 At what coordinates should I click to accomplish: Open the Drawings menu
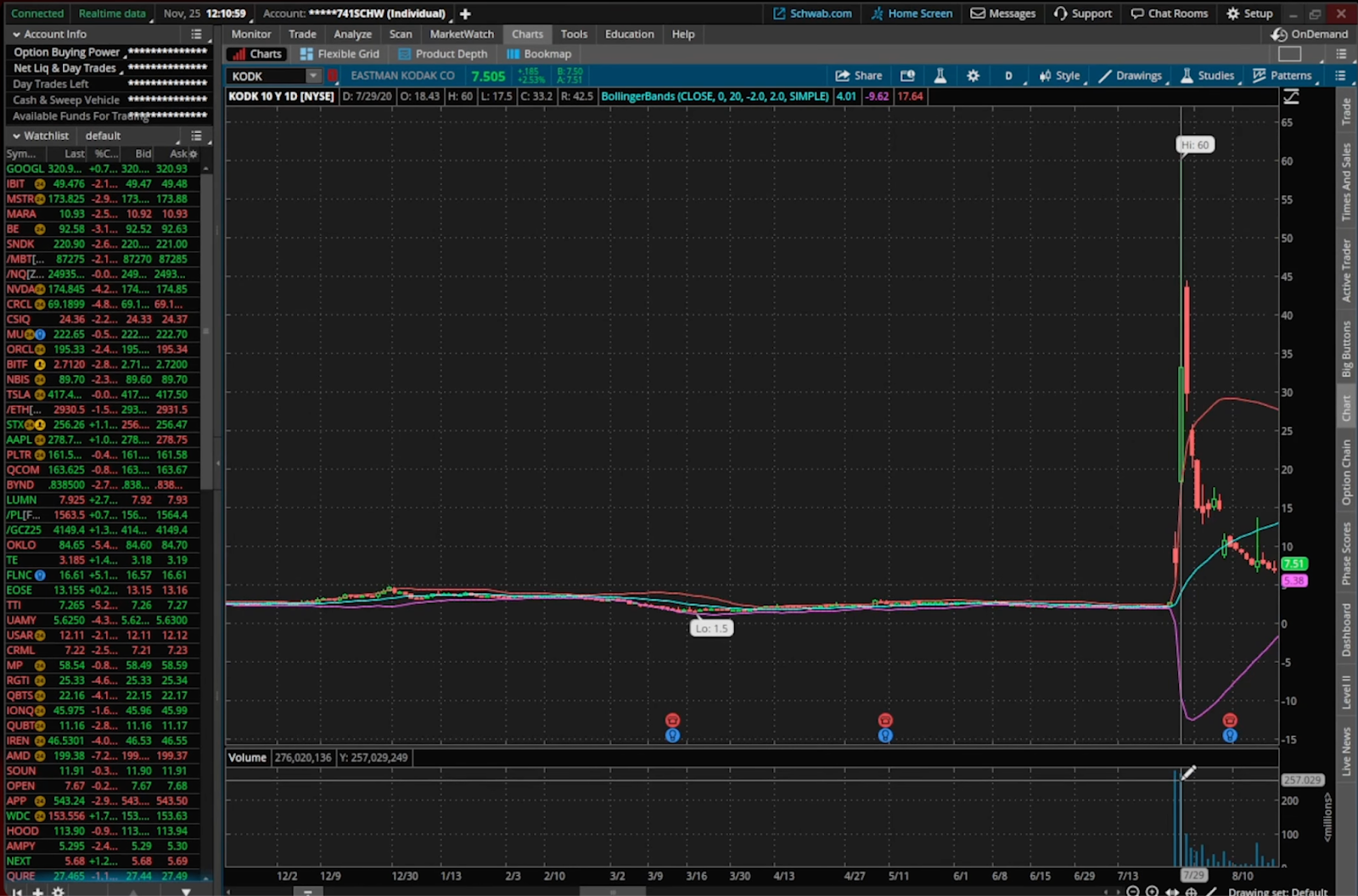tap(1131, 76)
